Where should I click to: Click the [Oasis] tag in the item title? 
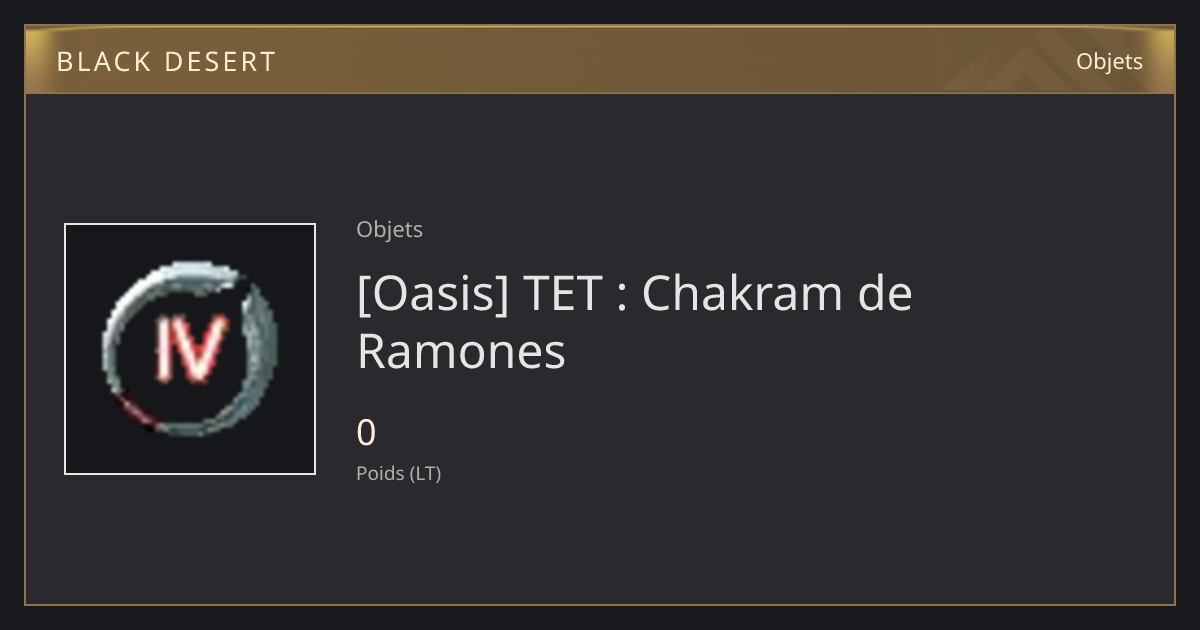(432, 294)
